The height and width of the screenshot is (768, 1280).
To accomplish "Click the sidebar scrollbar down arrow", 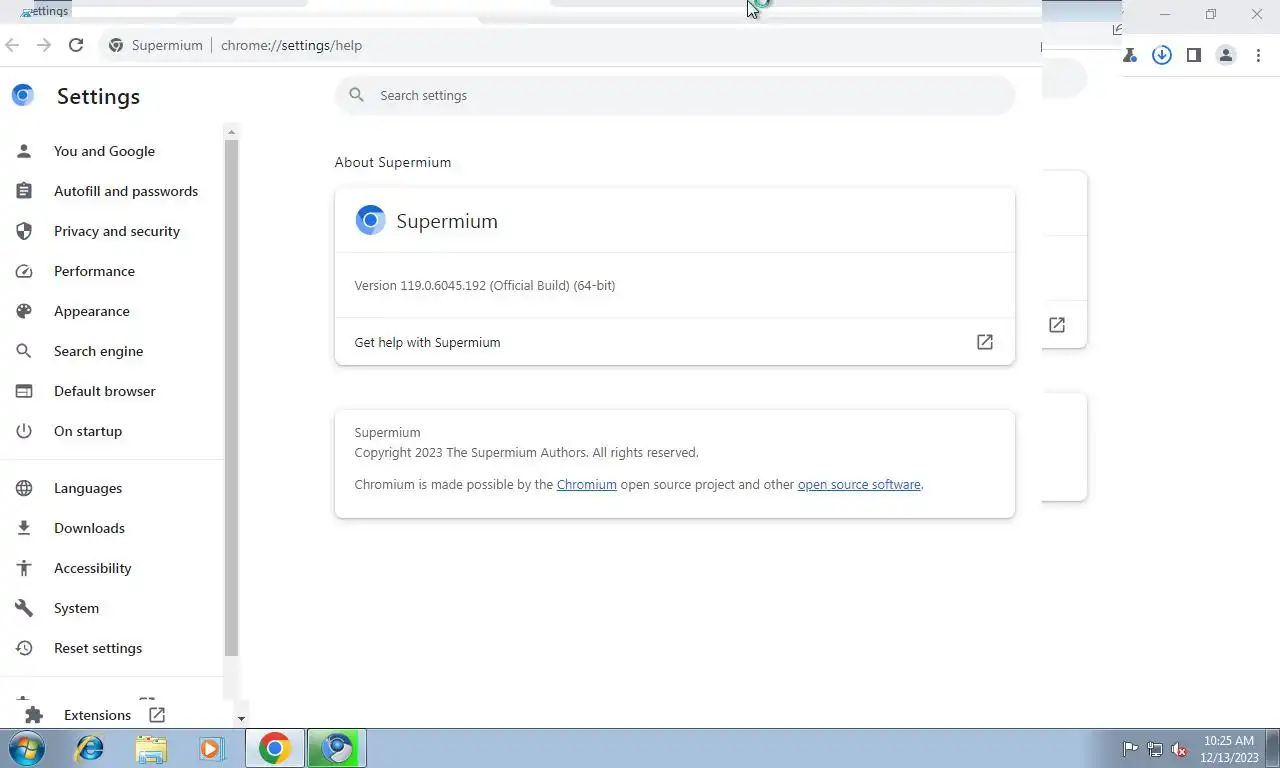I will pyautogui.click(x=240, y=718).
